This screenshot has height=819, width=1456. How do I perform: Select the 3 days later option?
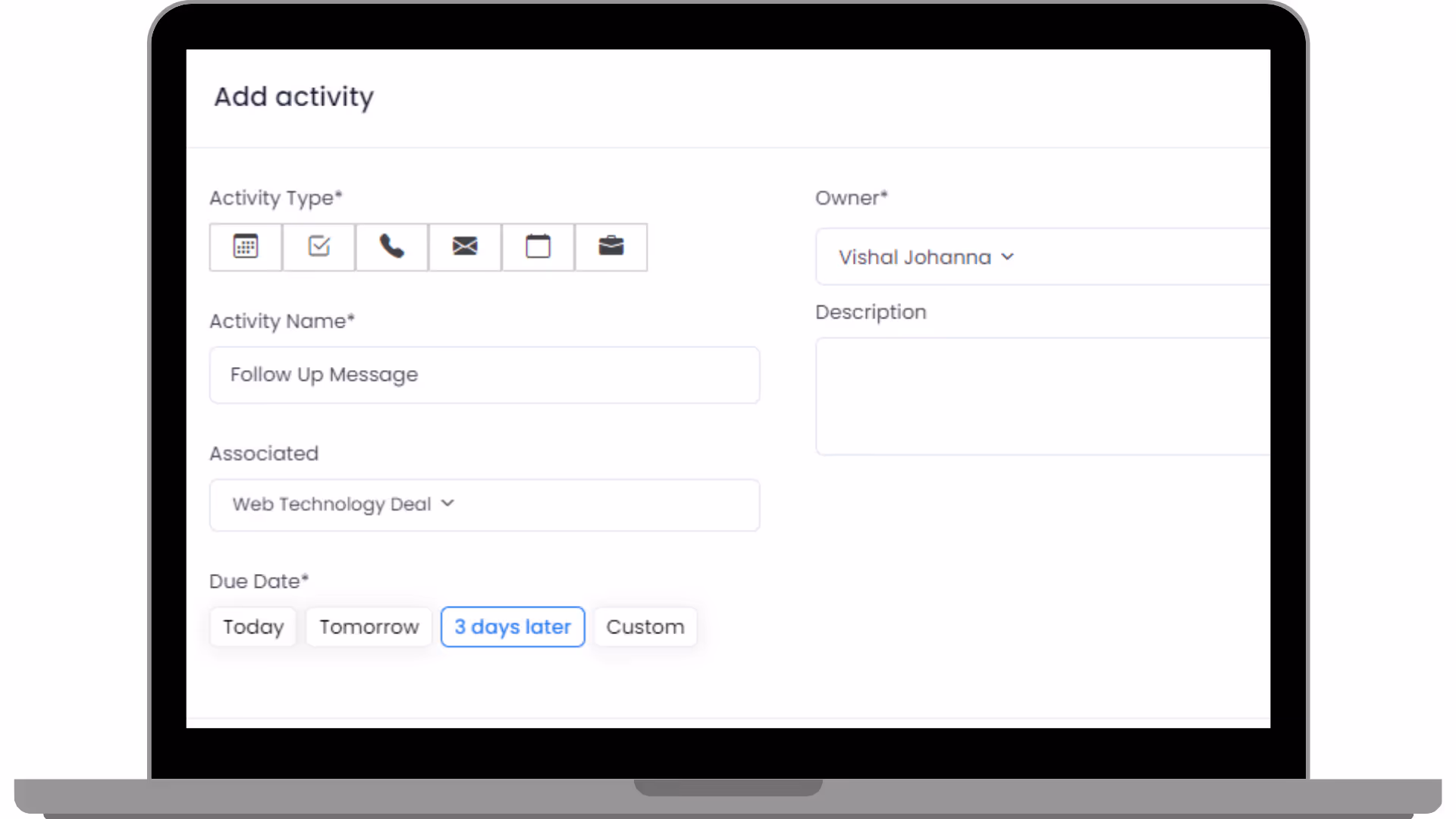point(513,626)
